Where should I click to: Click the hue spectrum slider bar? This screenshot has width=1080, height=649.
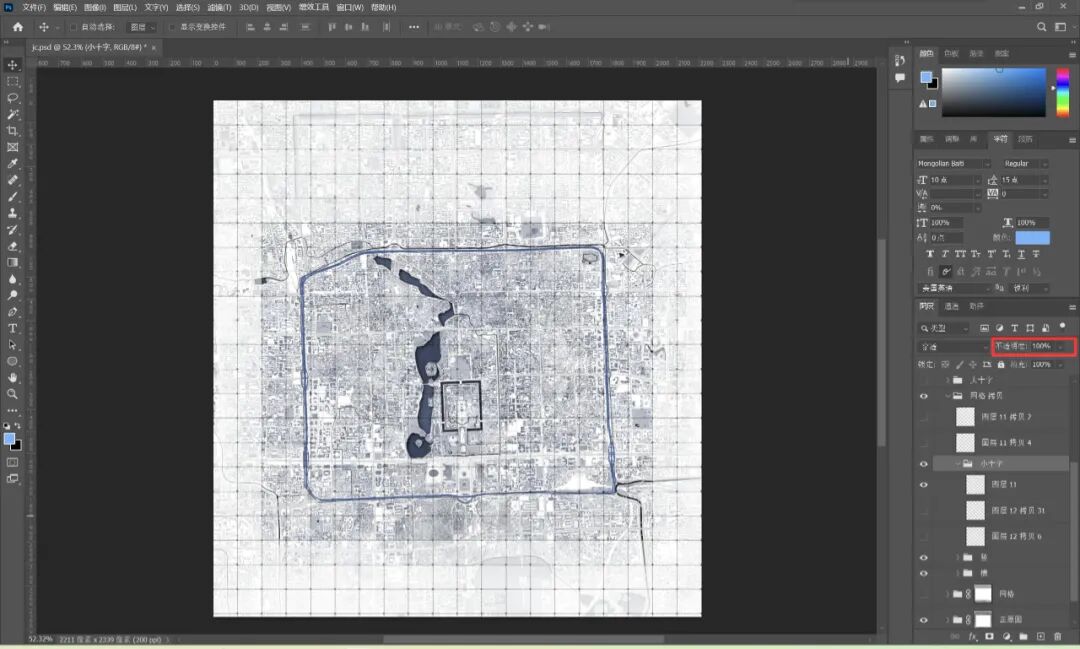coord(1062,92)
